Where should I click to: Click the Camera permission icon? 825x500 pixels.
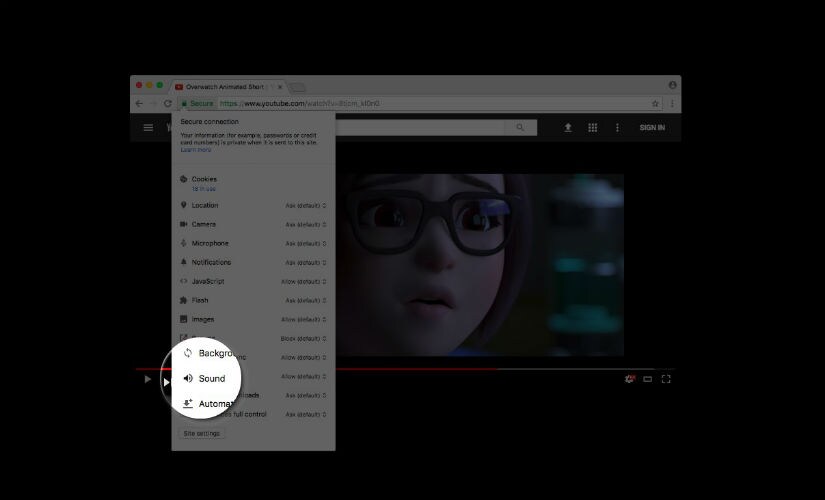pyautogui.click(x=184, y=224)
